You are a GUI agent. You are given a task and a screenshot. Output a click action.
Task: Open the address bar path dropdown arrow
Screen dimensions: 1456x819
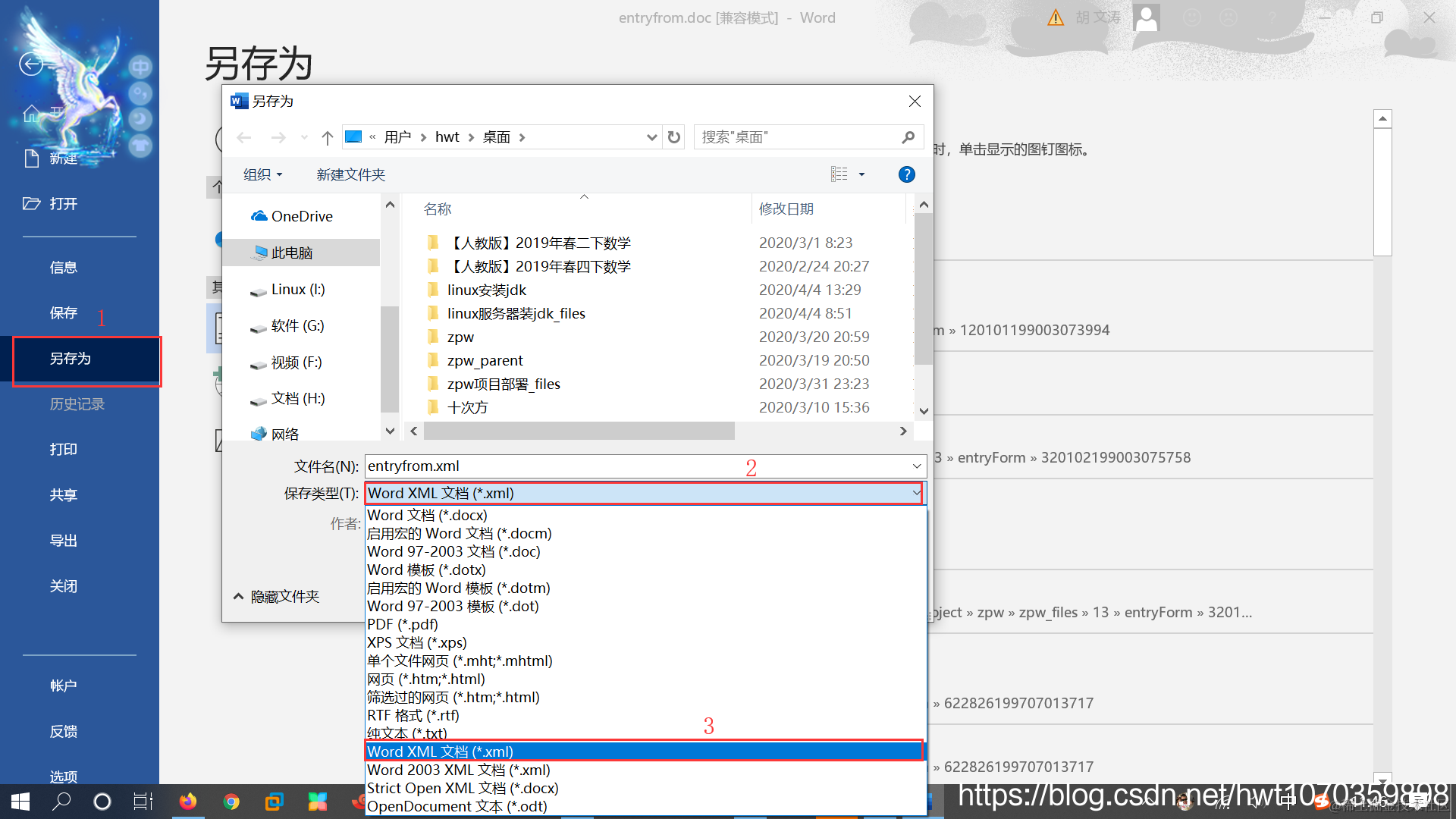(x=651, y=137)
